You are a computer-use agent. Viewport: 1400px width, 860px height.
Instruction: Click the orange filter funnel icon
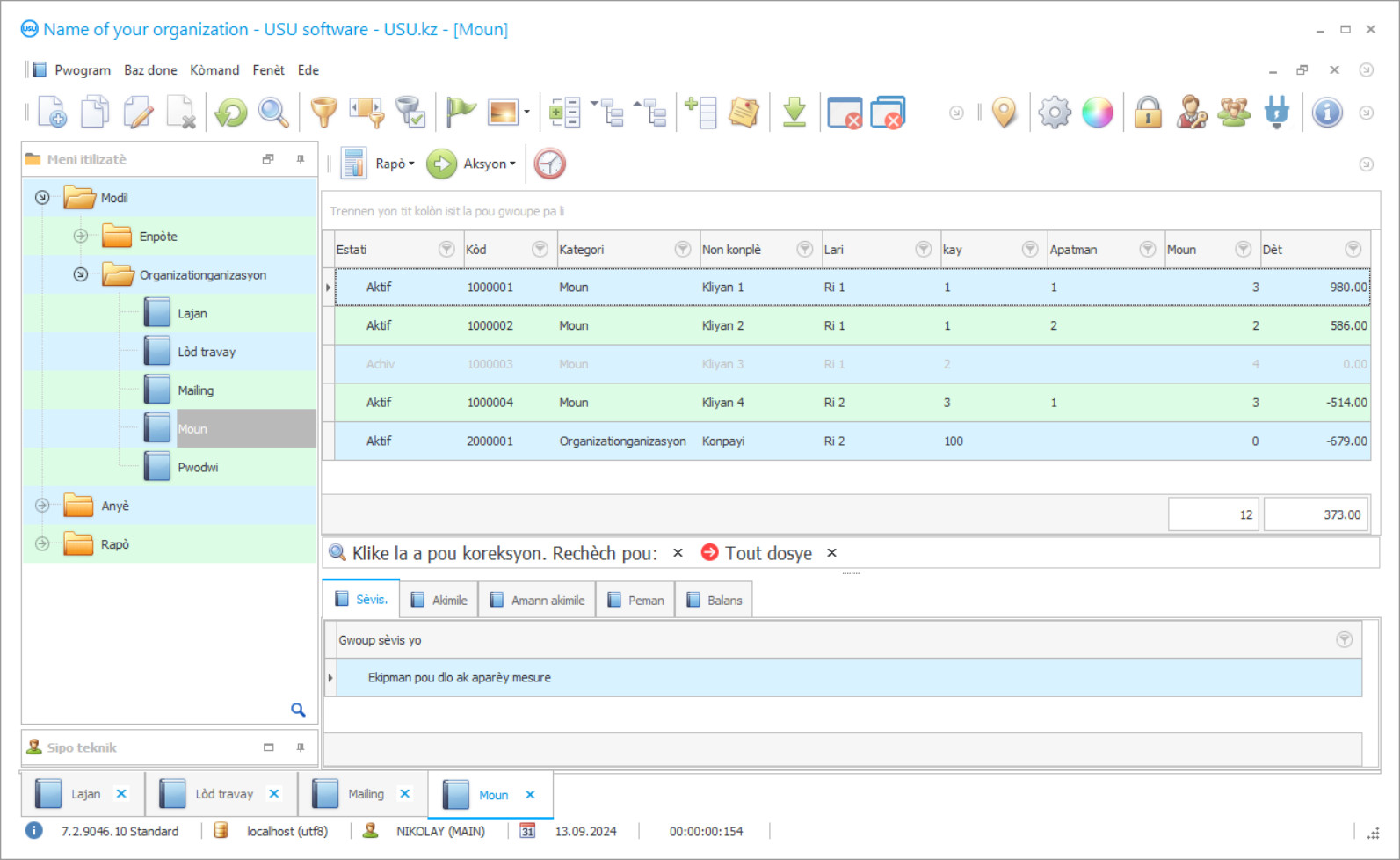323,113
